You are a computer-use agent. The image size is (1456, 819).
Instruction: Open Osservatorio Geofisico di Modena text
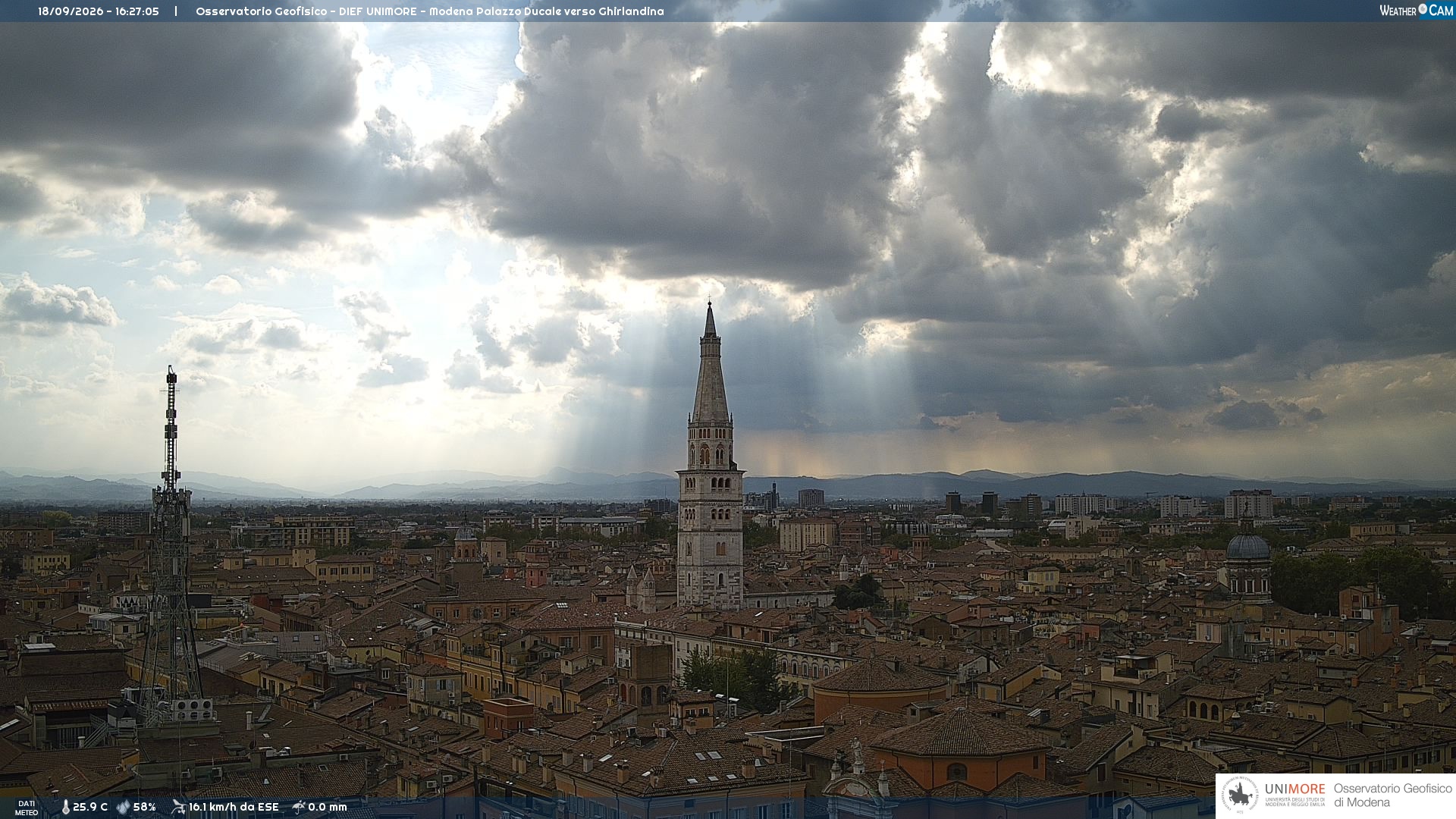pos(1393,795)
